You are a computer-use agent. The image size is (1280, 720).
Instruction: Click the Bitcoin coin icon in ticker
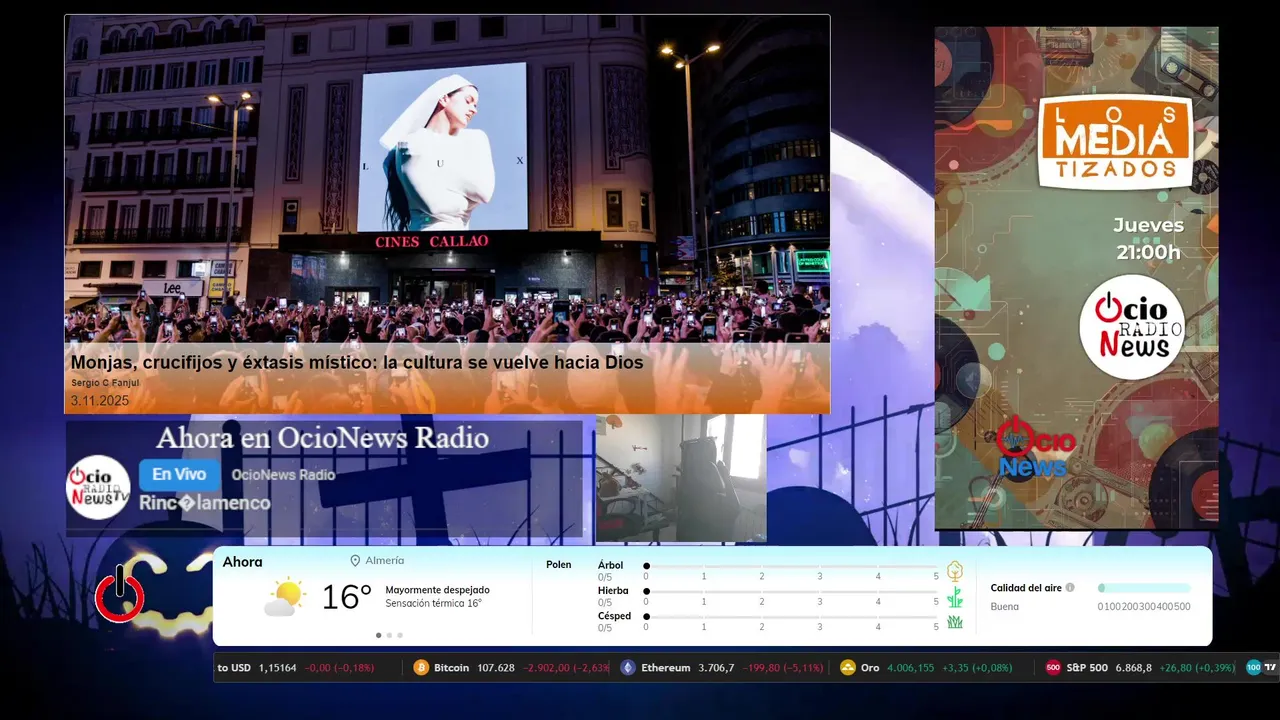421,667
